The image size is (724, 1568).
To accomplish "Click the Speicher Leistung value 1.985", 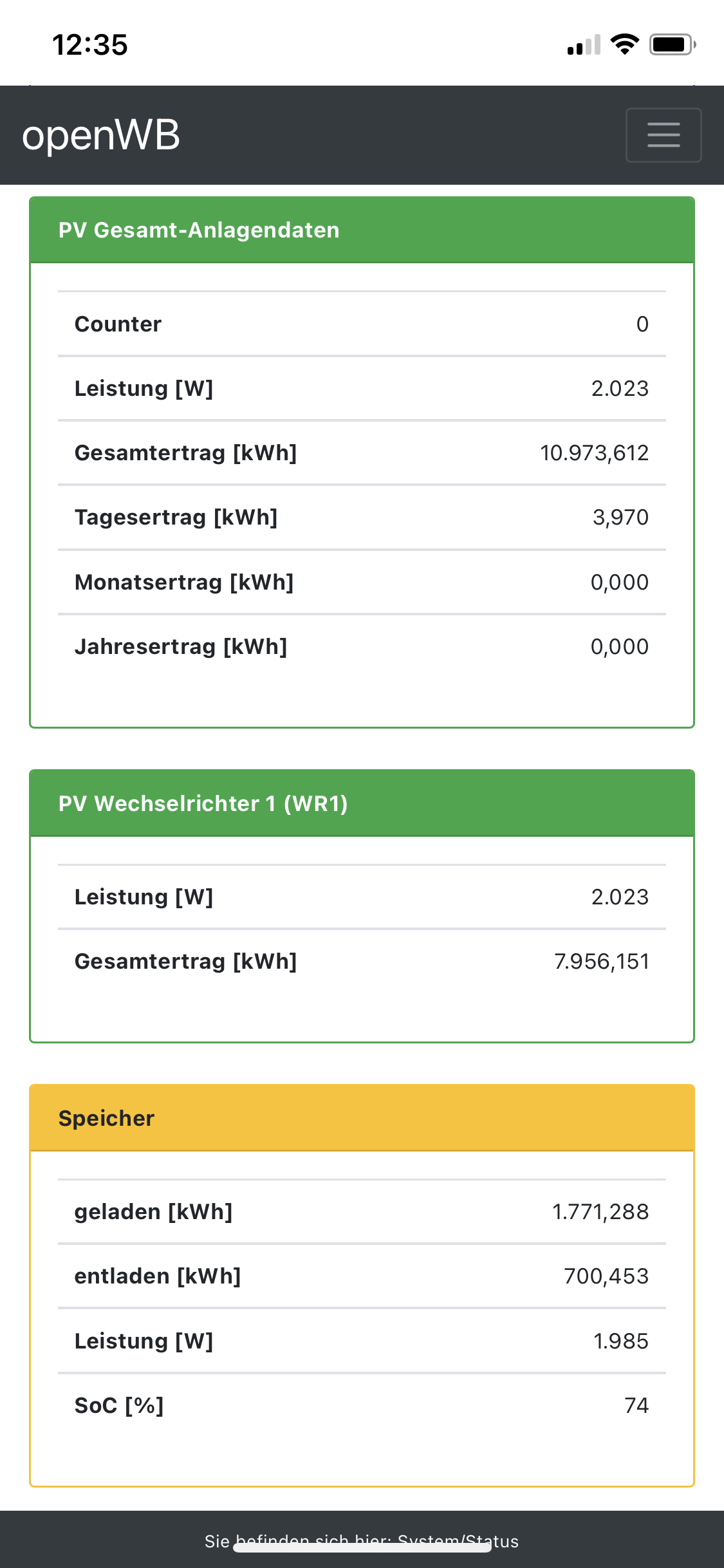I will click(x=620, y=1341).
